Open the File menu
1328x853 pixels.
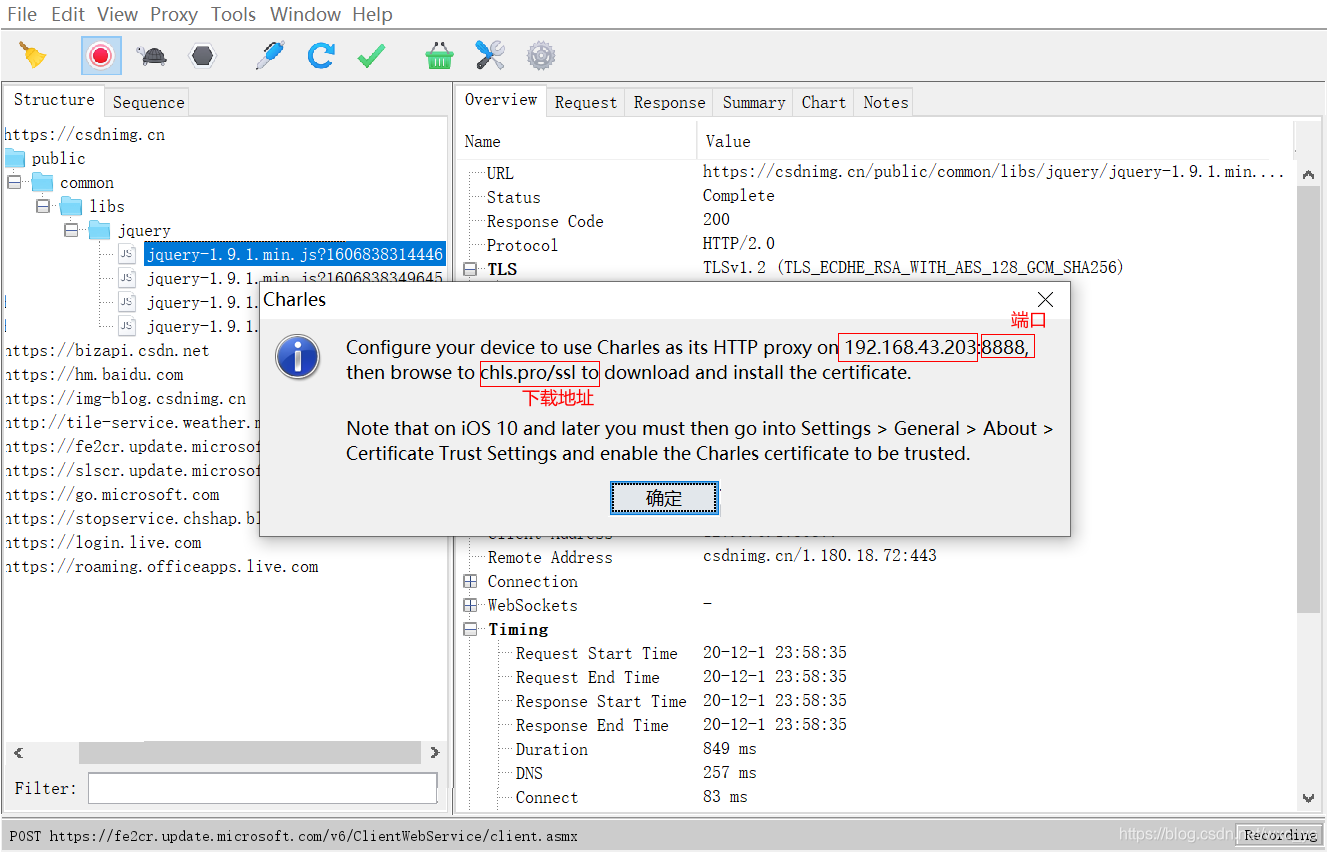click(22, 14)
